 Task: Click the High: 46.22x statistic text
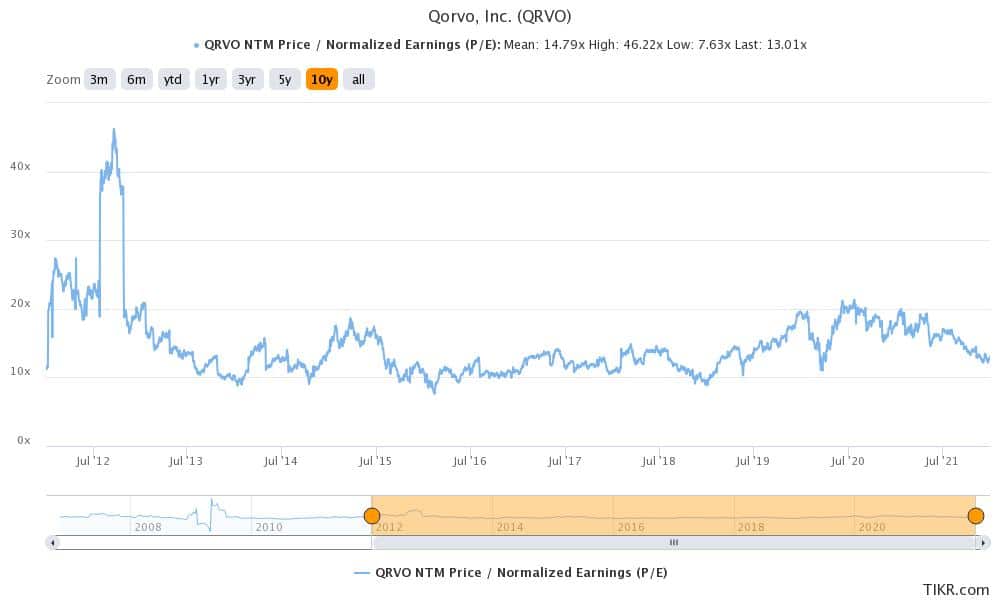(626, 45)
